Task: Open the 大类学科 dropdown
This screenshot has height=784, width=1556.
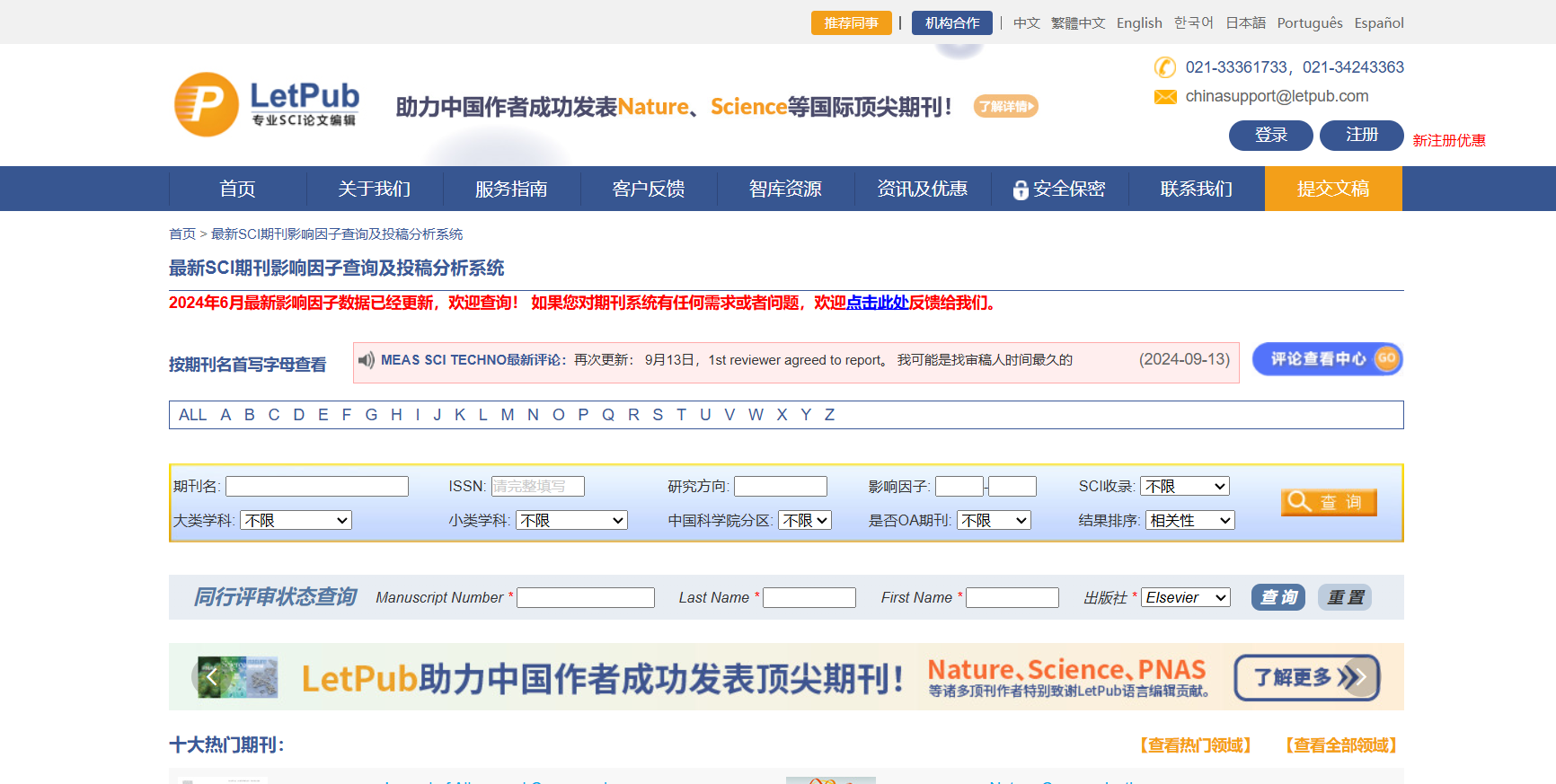Action: pyautogui.click(x=296, y=520)
